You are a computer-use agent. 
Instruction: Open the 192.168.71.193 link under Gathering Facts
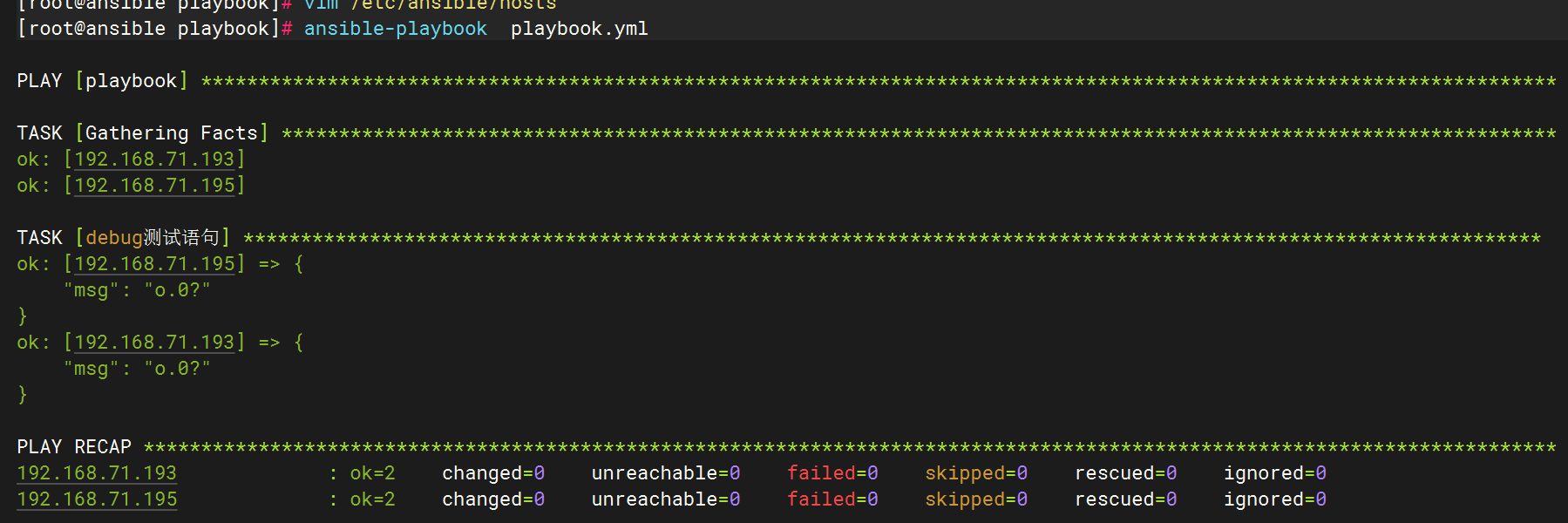154,160
